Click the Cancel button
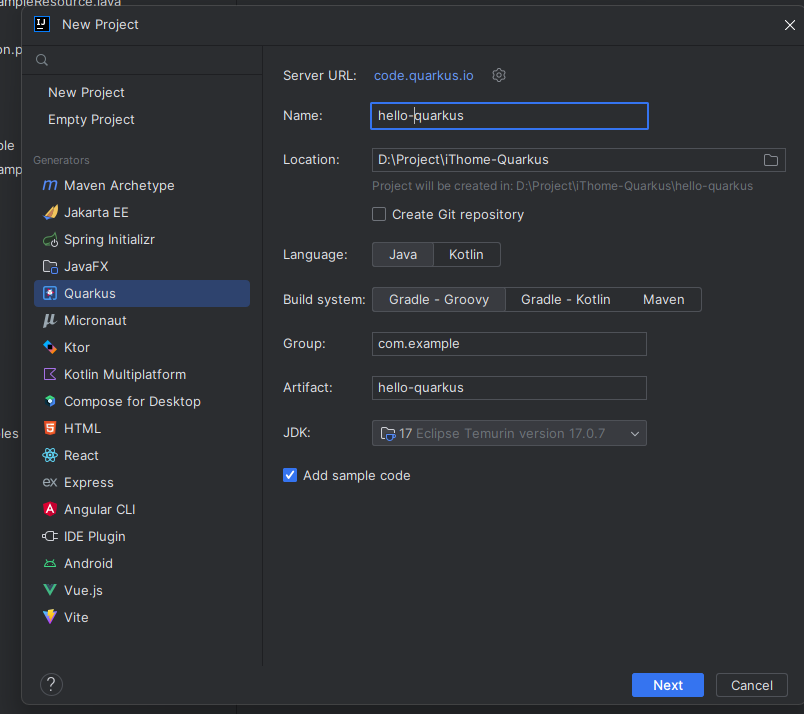The image size is (804, 714). (752, 685)
